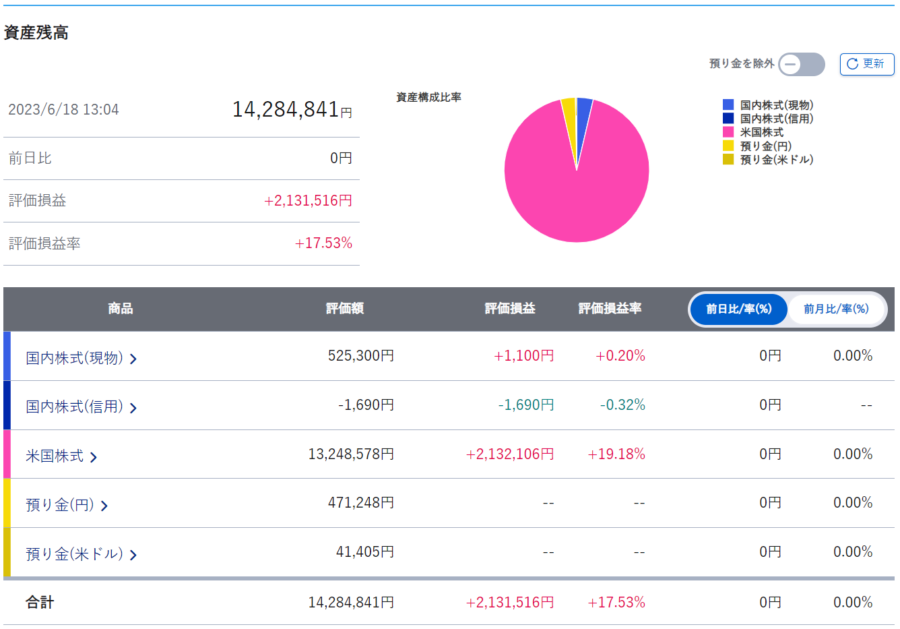Click the 評価額 column header
900x629 pixels.
(345, 309)
